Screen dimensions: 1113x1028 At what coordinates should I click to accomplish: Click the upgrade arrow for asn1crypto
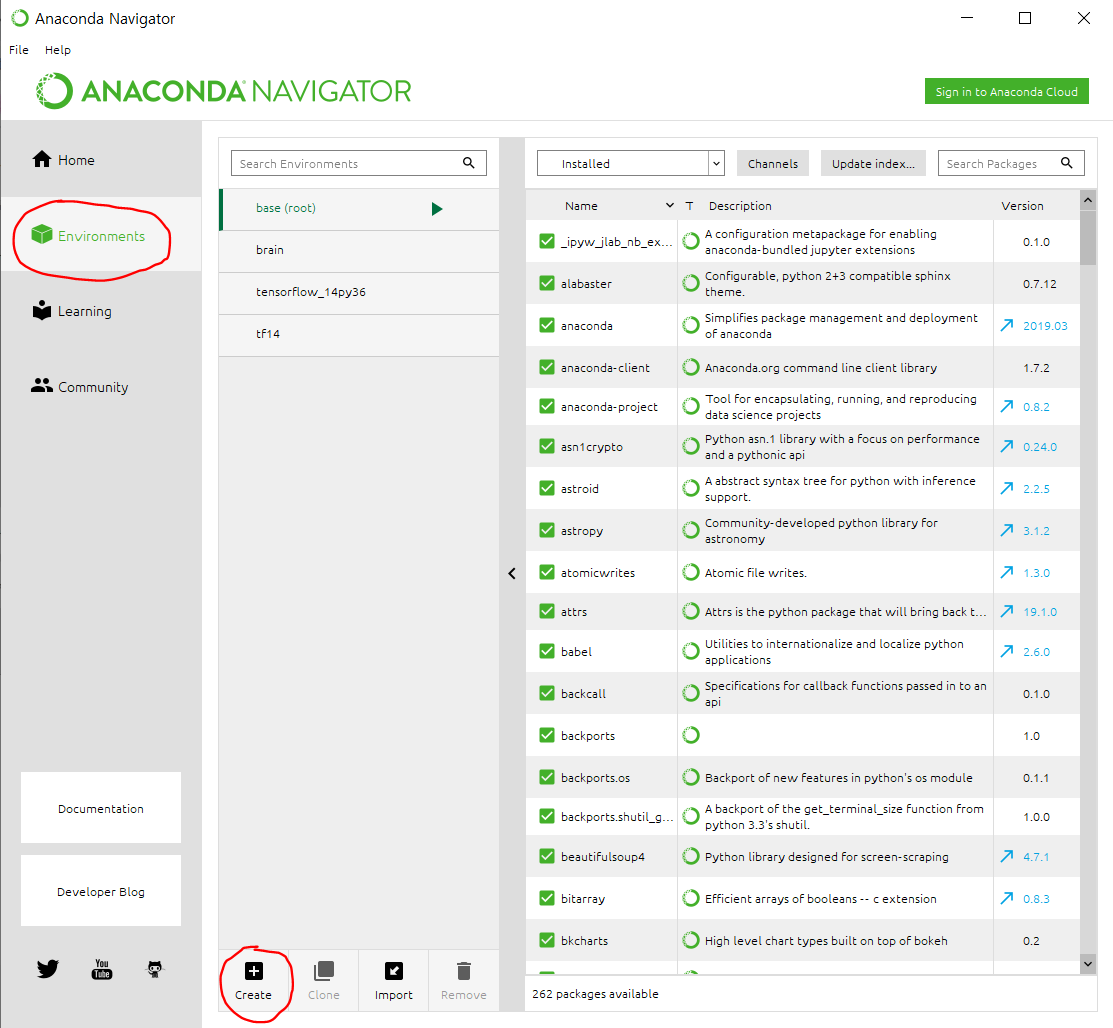[x=1007, y=446]
